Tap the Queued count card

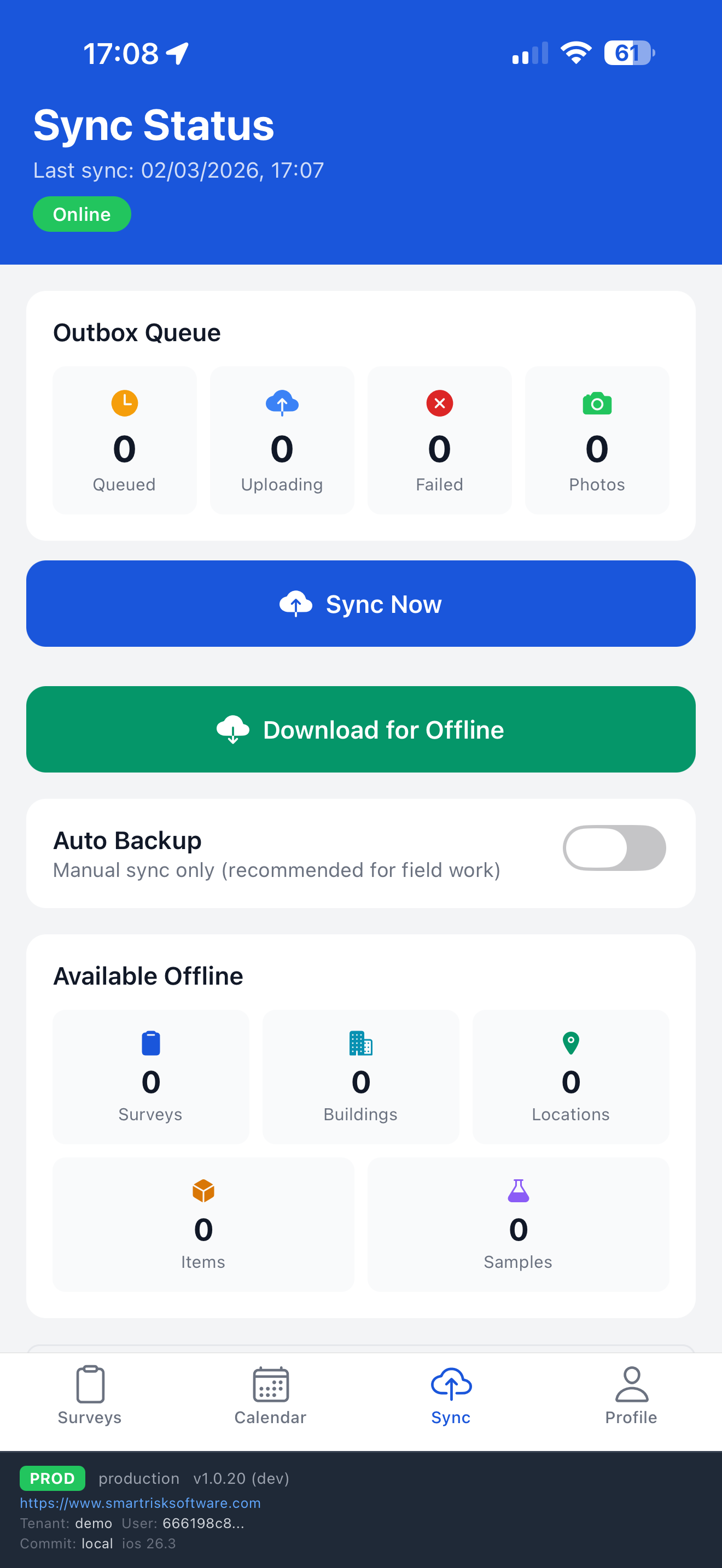tap(124, 440)
